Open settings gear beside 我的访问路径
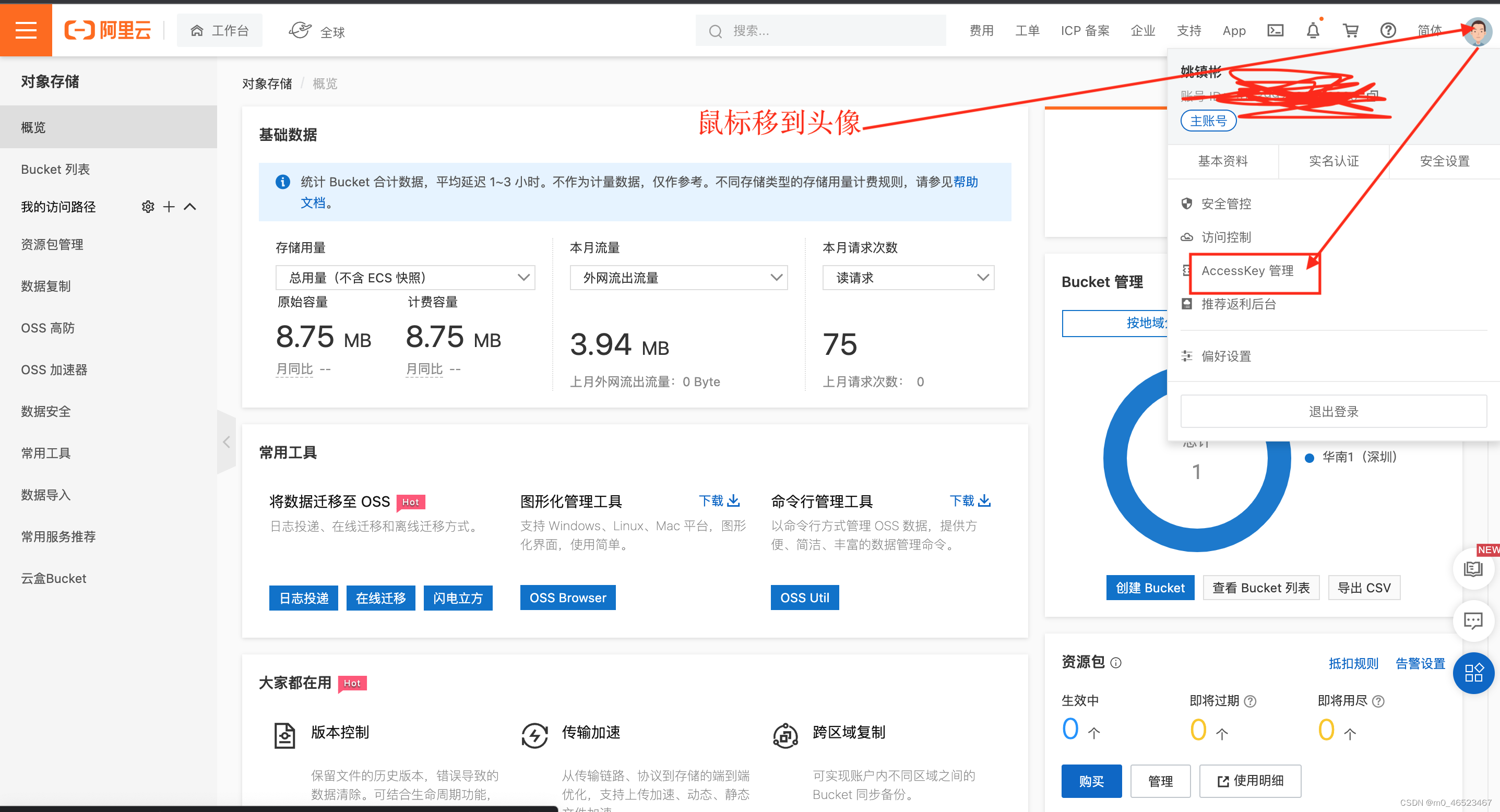The image size is (1500, 812). pos(148,207)
